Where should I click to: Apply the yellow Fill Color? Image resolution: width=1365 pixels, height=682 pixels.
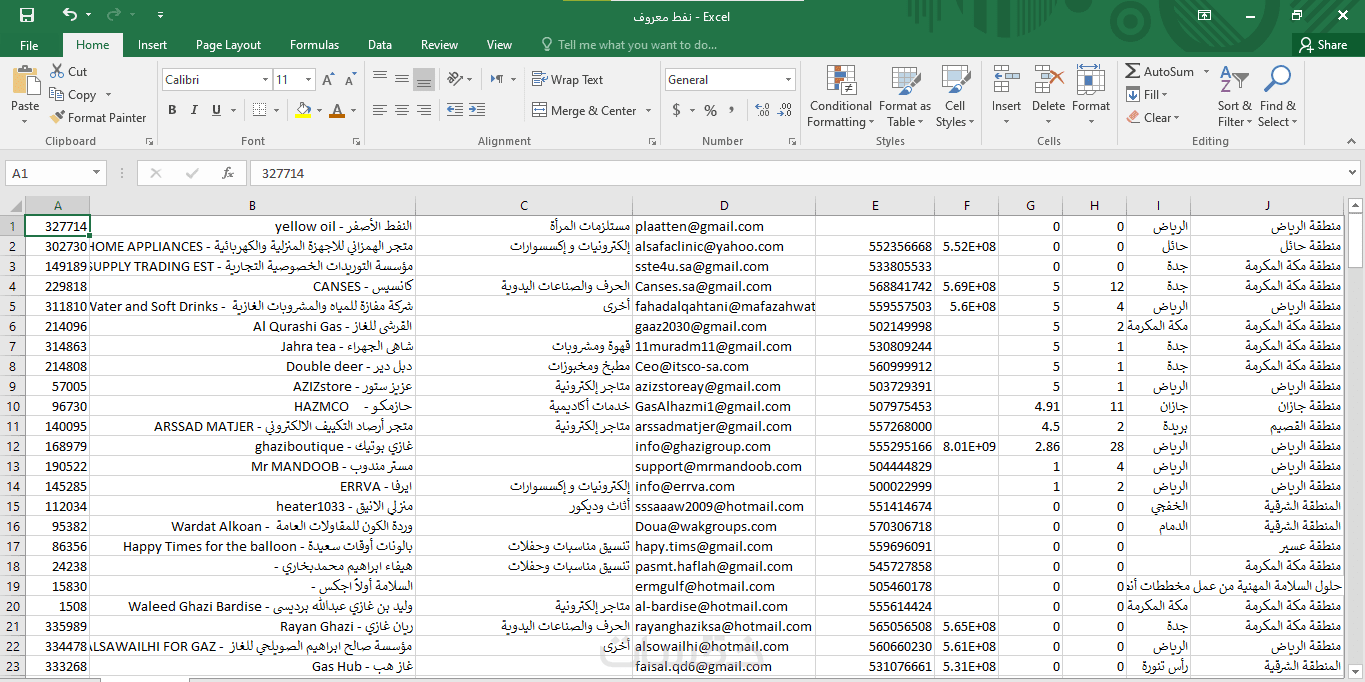(304, 110)
